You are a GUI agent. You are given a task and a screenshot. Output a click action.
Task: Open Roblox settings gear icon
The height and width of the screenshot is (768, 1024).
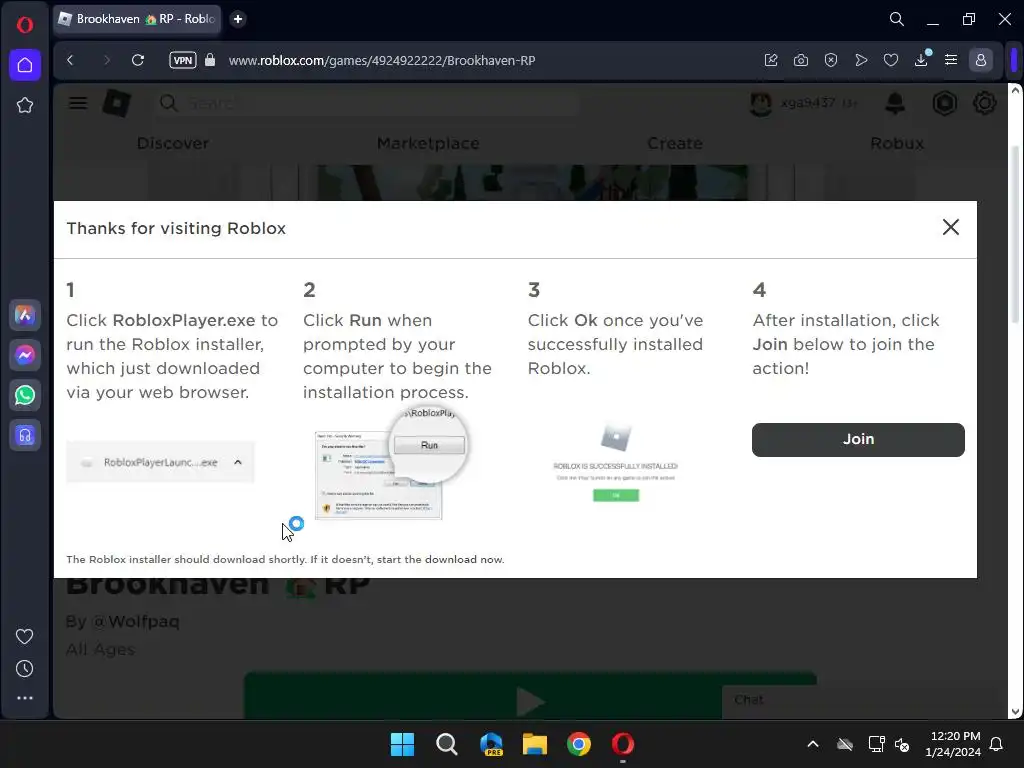984,103
